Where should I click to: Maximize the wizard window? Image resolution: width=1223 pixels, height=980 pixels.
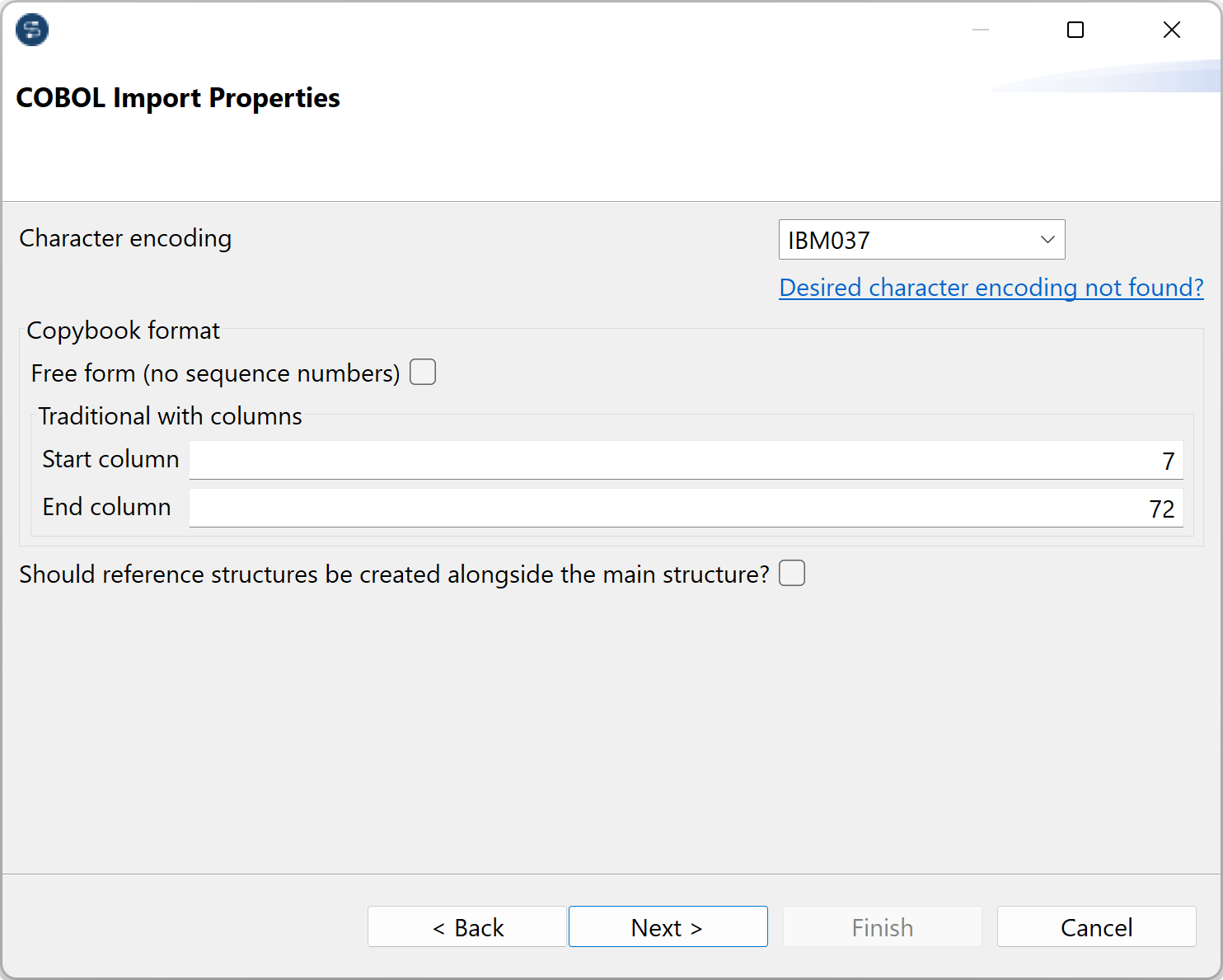pos(1075,30)
